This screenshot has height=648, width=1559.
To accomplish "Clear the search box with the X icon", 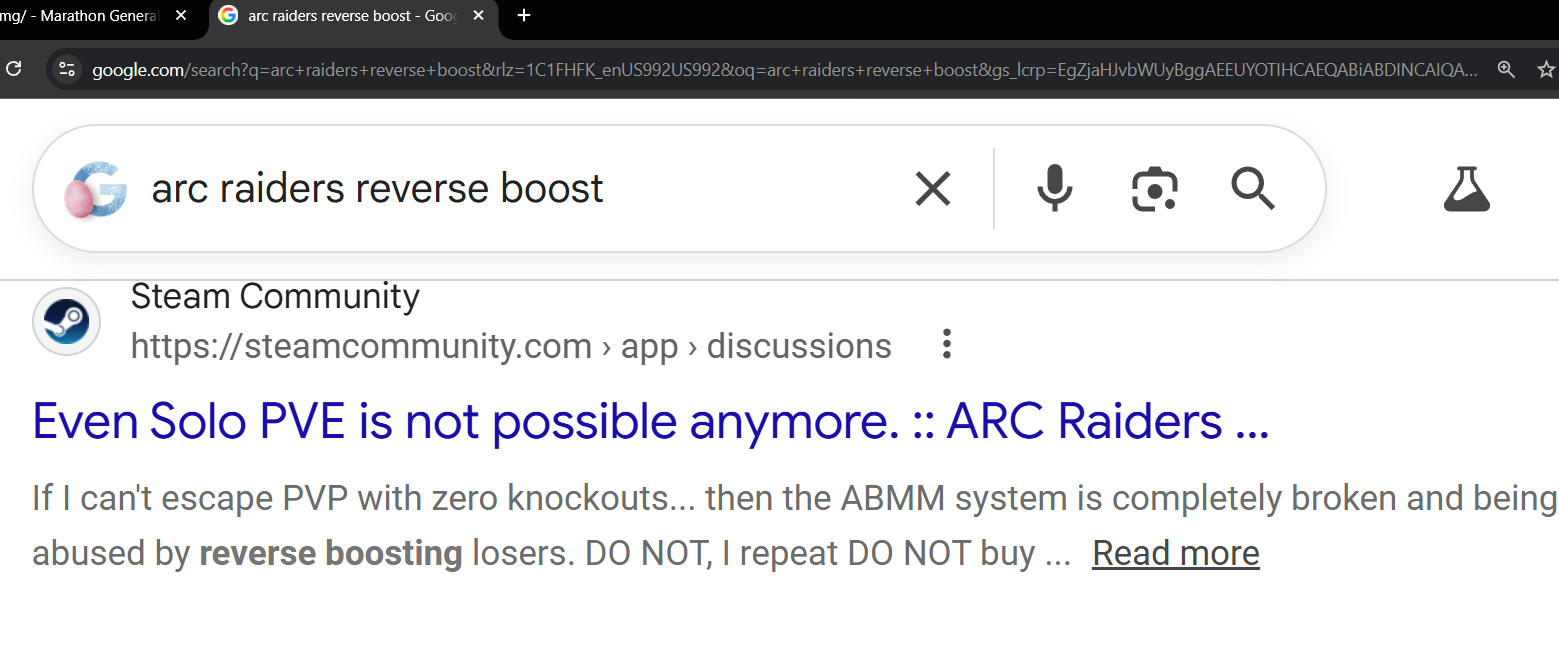I will [932, 188].
